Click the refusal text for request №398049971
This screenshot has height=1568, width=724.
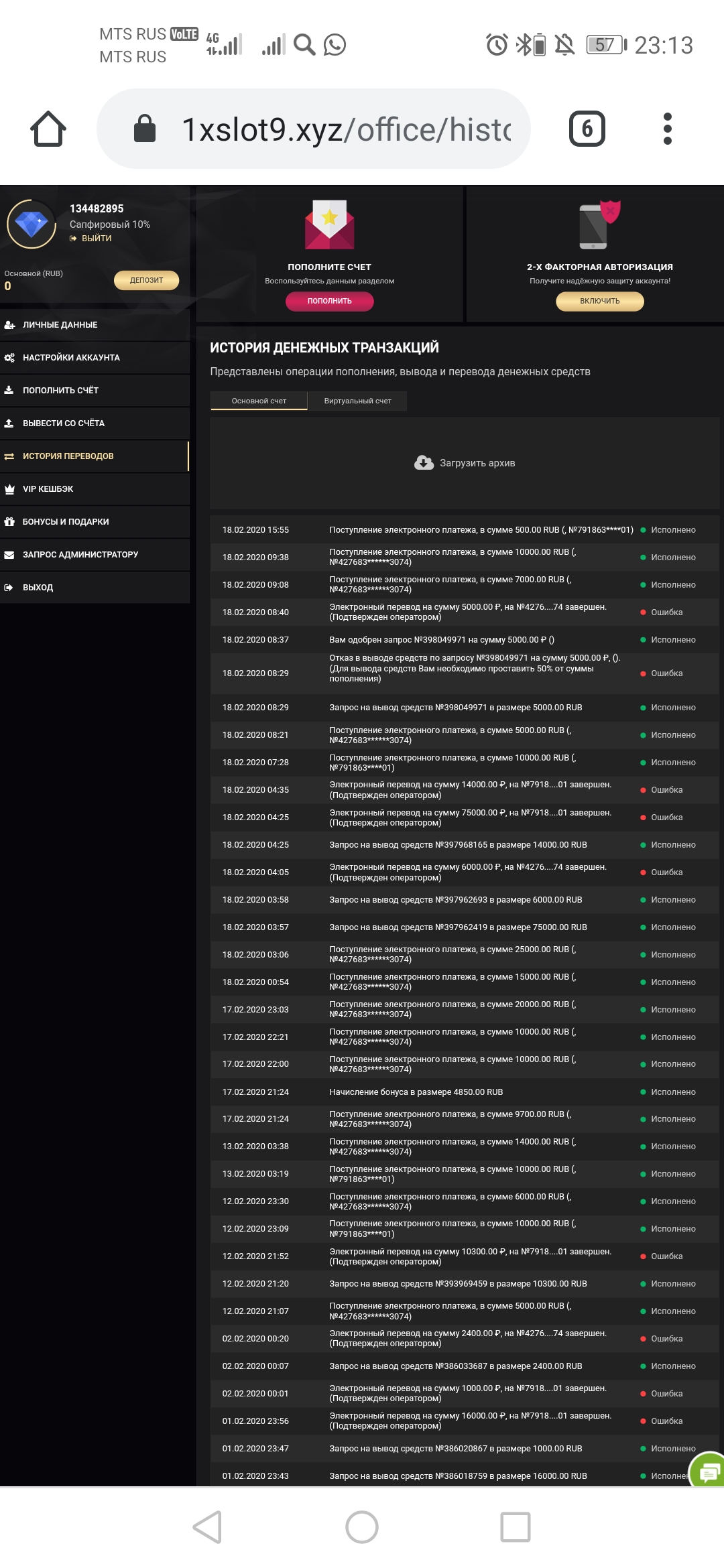475,668
